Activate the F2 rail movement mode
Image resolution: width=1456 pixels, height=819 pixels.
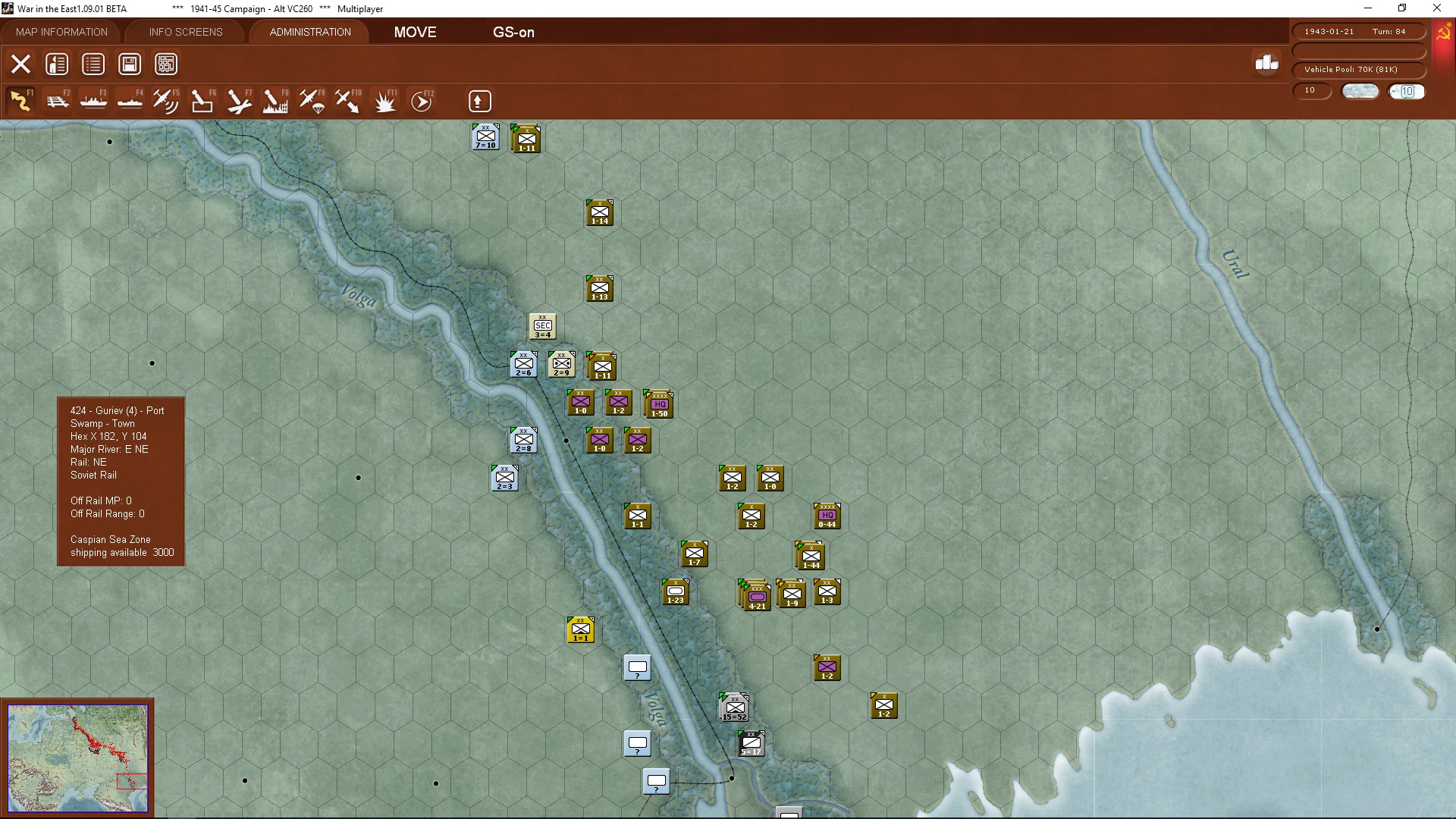tap(57, 101)
